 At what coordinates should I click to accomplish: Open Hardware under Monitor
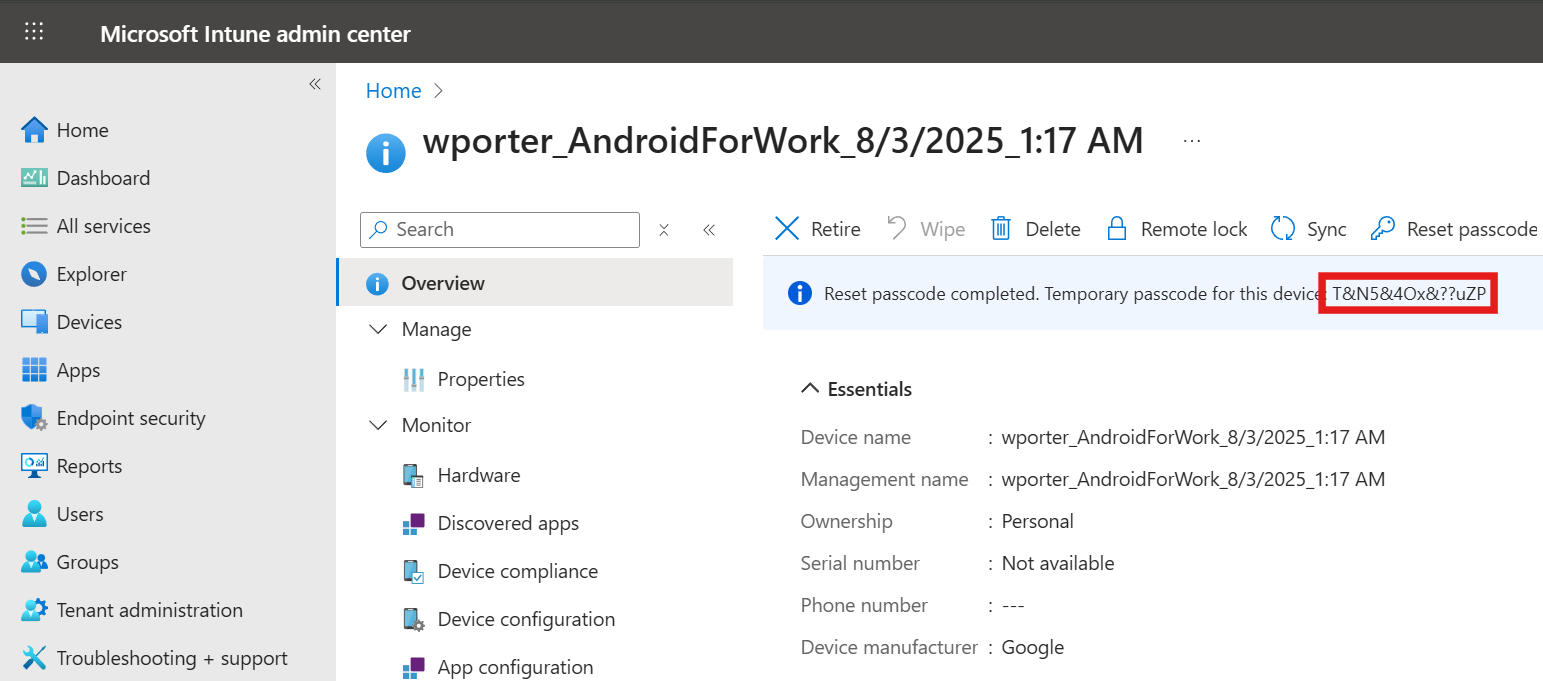(x=479, y=475)
